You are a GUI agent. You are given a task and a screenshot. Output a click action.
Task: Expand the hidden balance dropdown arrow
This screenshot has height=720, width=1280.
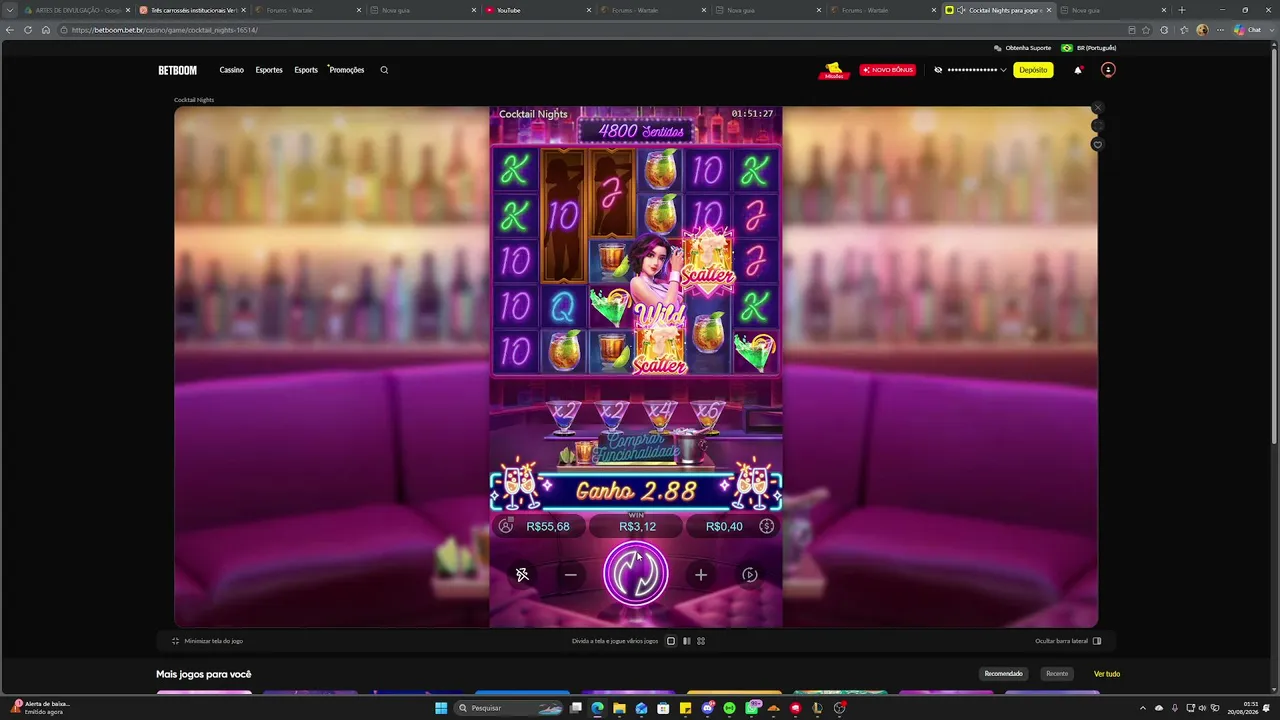1003,70
